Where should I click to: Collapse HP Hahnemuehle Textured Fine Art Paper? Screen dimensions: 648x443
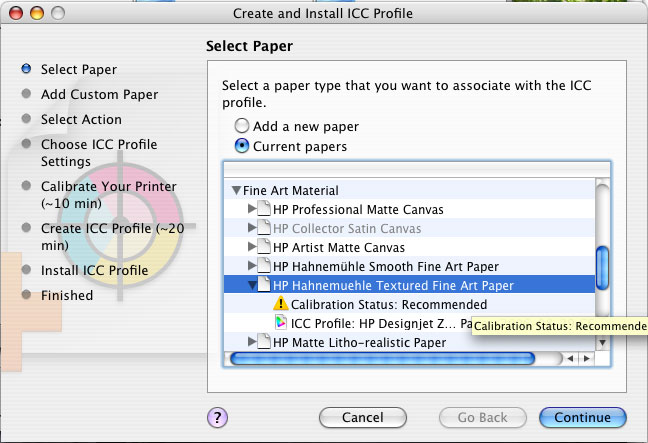pos(252,285)
